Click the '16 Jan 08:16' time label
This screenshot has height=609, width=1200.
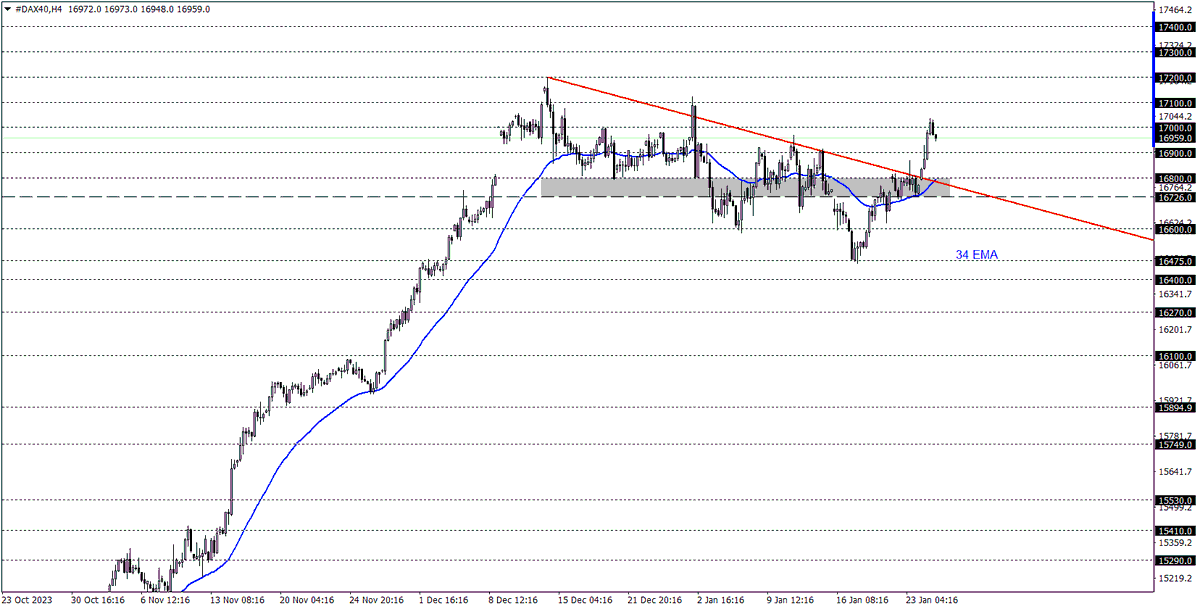click(x=863, y=600)
